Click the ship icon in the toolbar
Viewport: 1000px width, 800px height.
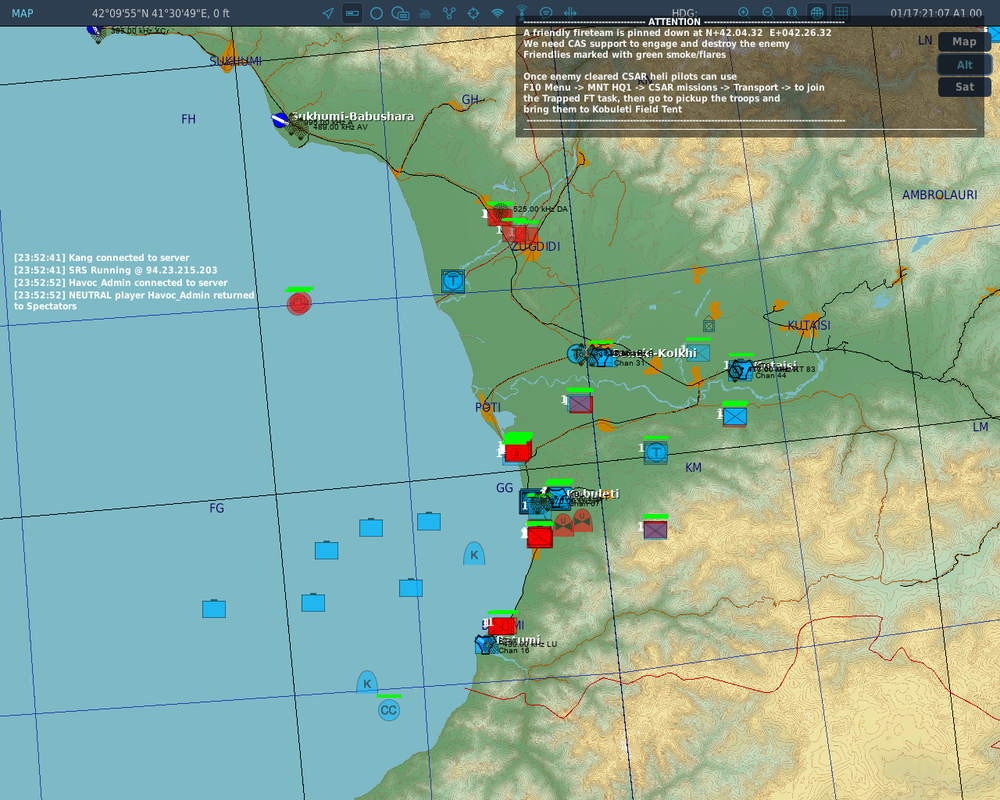pos(425,13)
